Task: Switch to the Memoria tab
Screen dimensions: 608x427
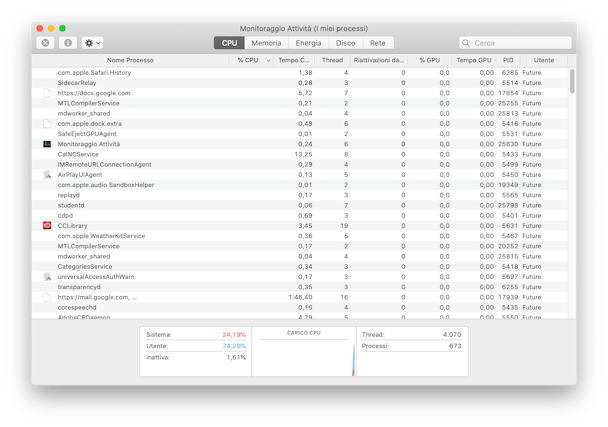Action: point(266,43)
